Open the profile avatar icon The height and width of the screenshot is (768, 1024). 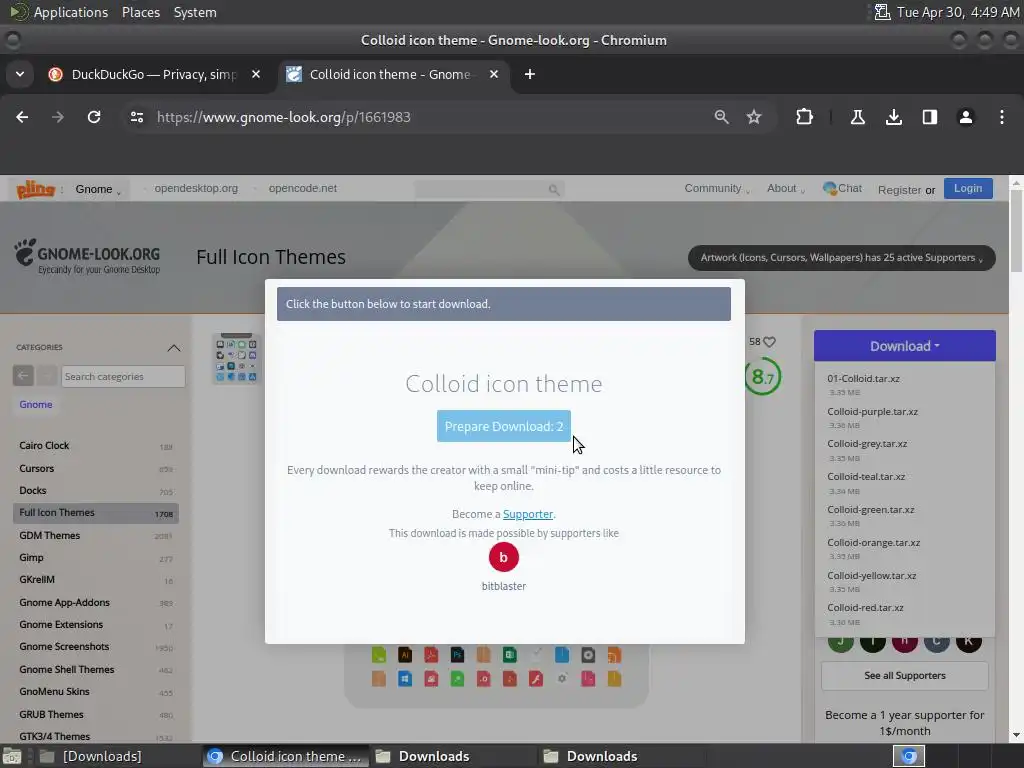point(966,117)
